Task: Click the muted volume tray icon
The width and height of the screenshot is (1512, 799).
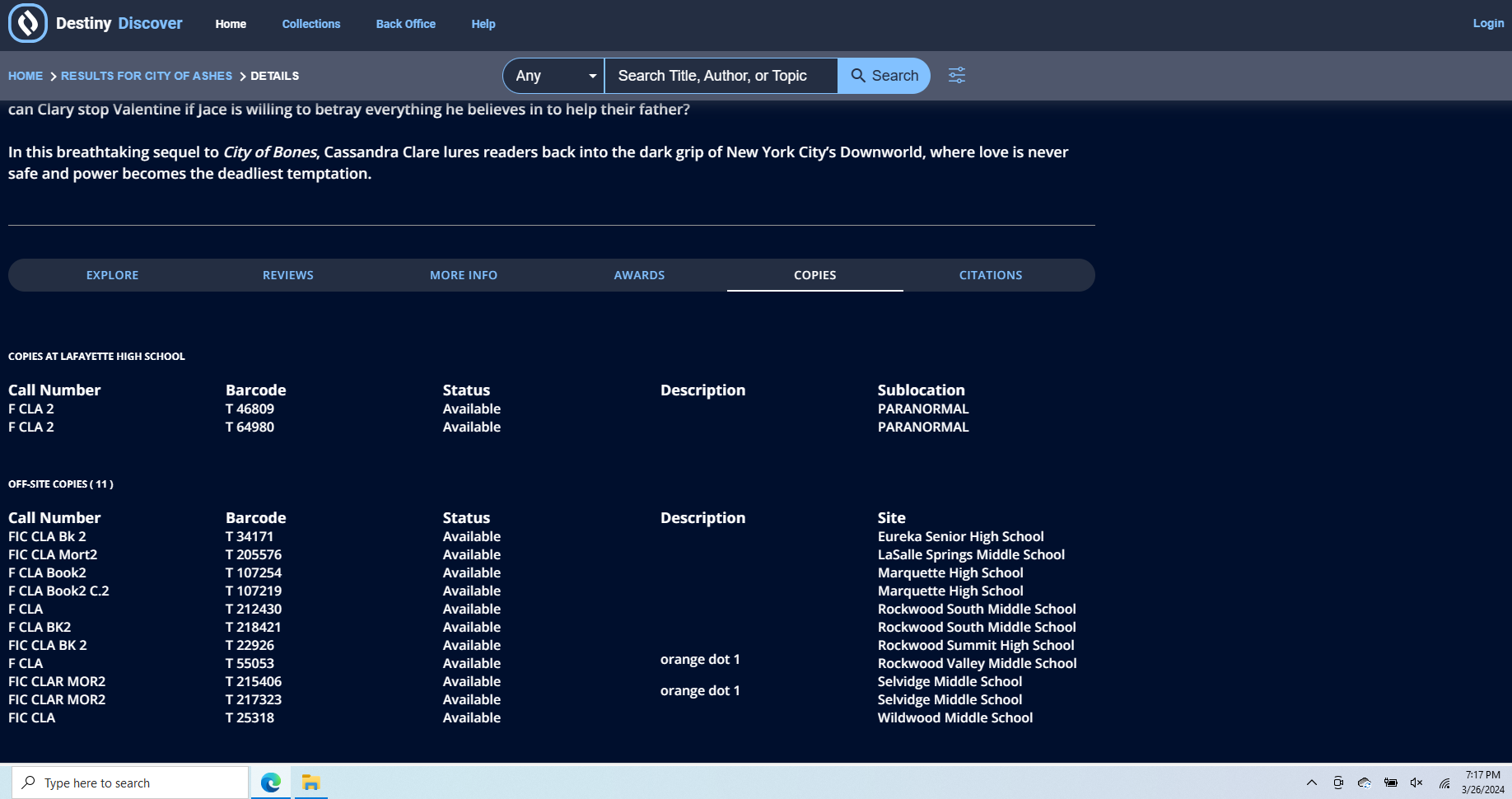Action: 1416,783
